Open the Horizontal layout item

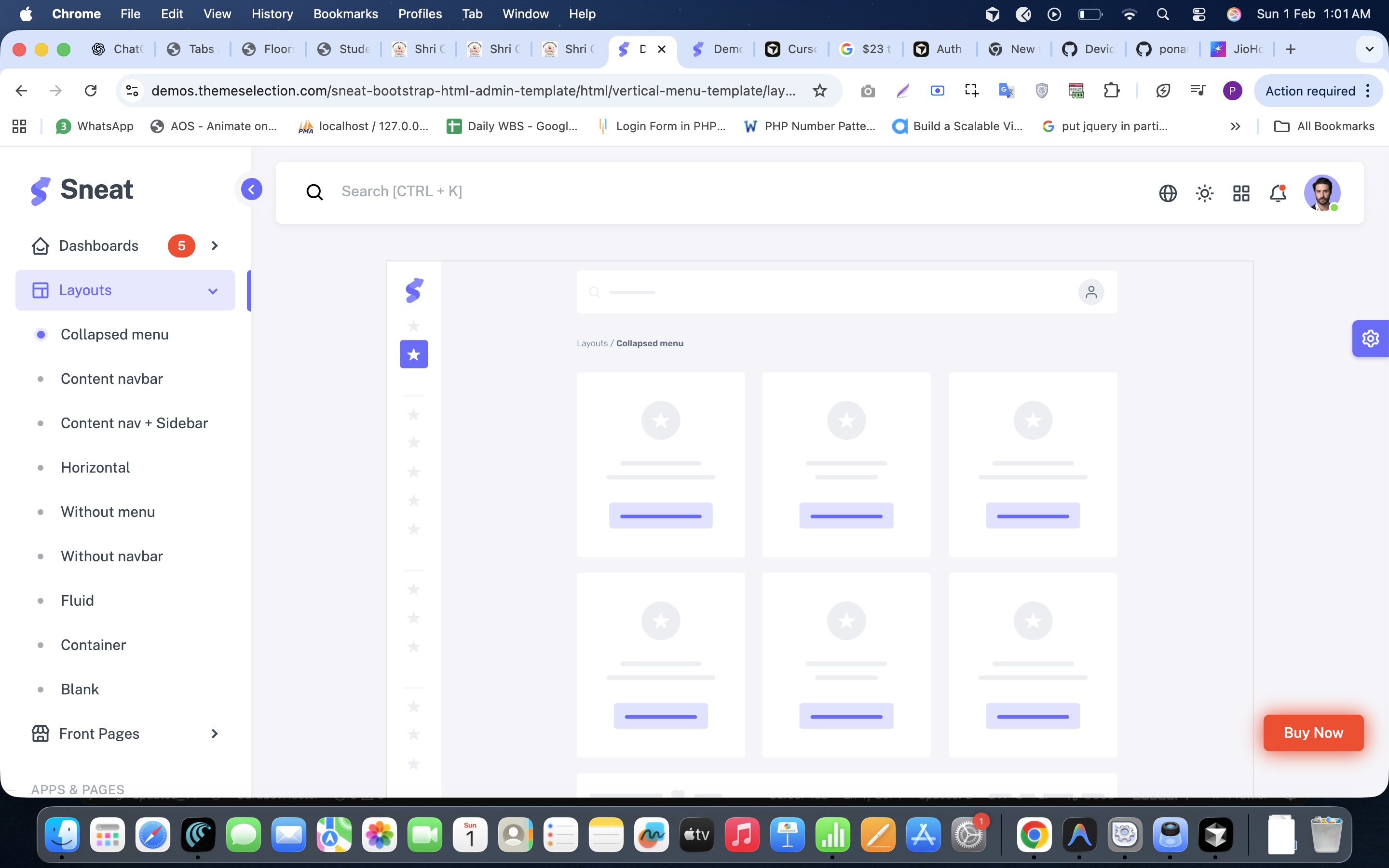[95, 467]
